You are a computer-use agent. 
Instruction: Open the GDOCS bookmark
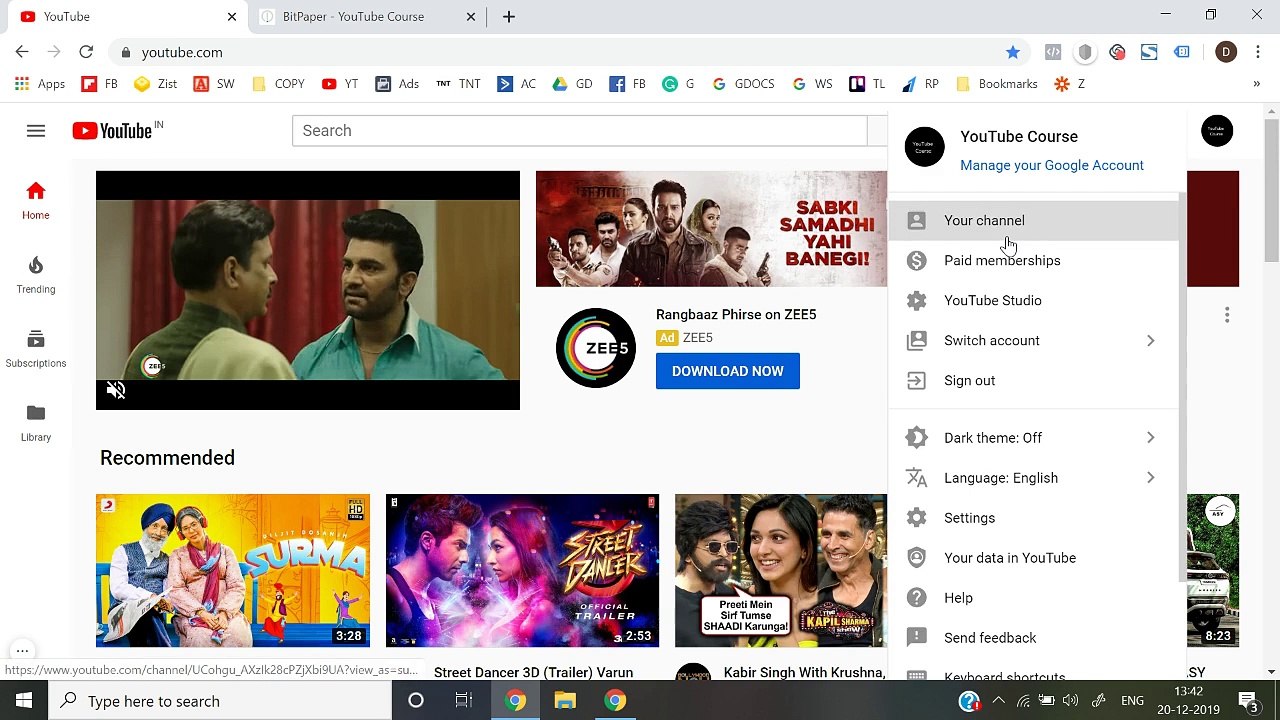coord(743,84)
